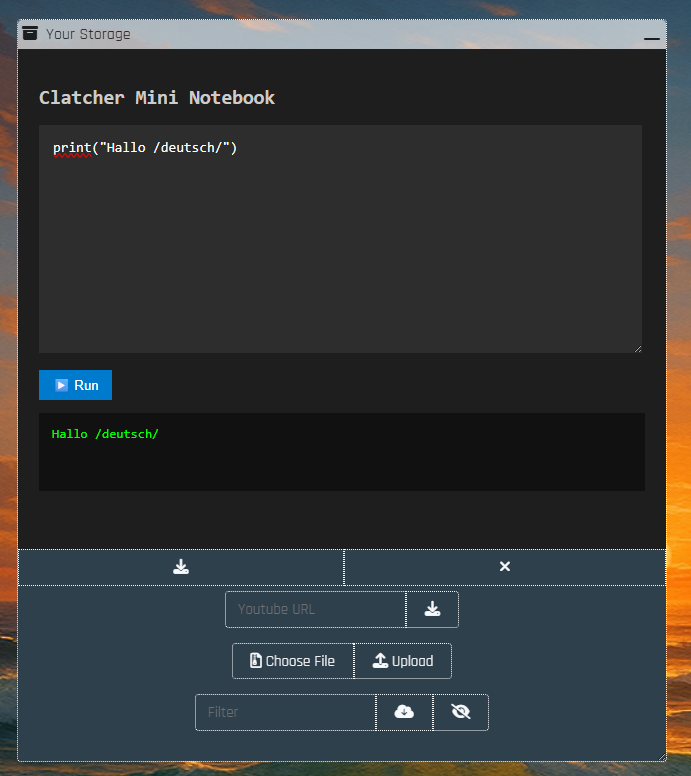Viewport: 691px width, 776px height.
Task: Download video from Youtube URL
Action: pos(432,609)
